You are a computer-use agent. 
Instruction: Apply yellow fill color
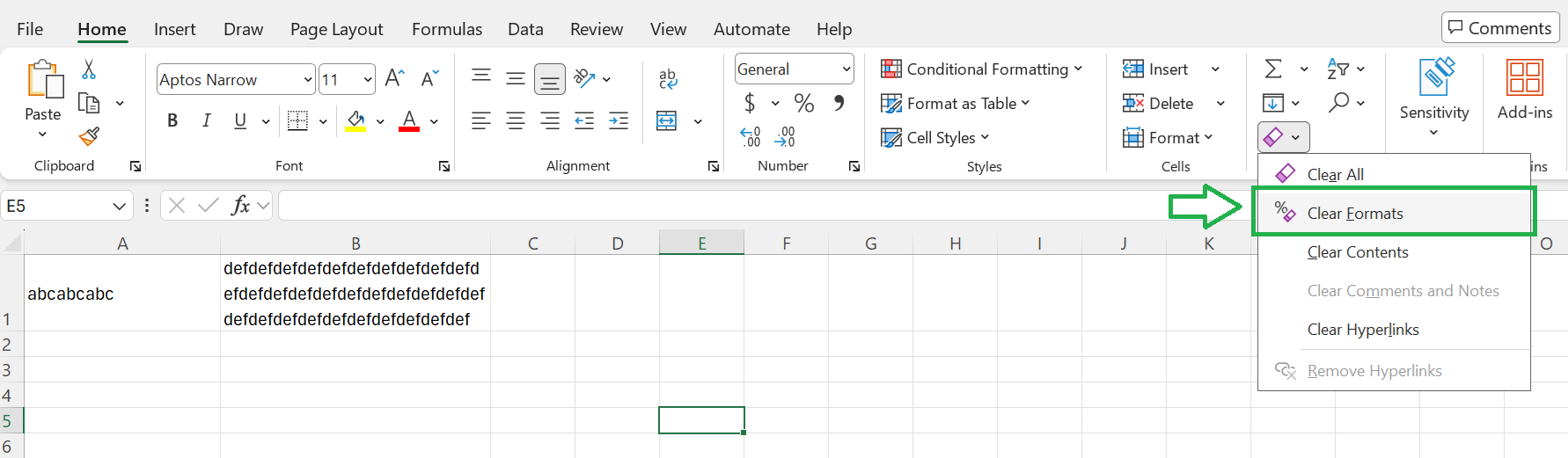(x=355, y=120)
